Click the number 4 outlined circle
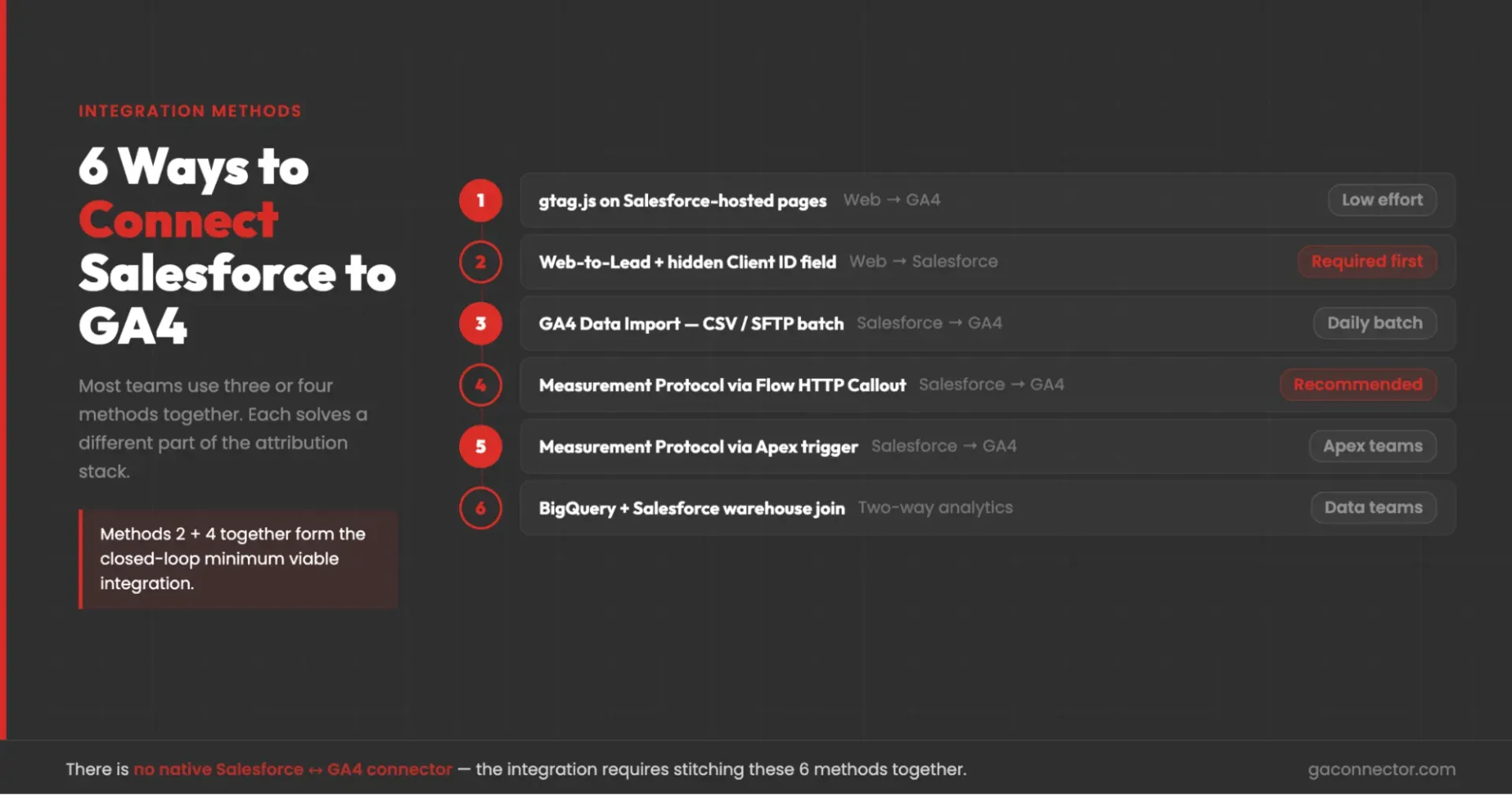 coord(480,385)
